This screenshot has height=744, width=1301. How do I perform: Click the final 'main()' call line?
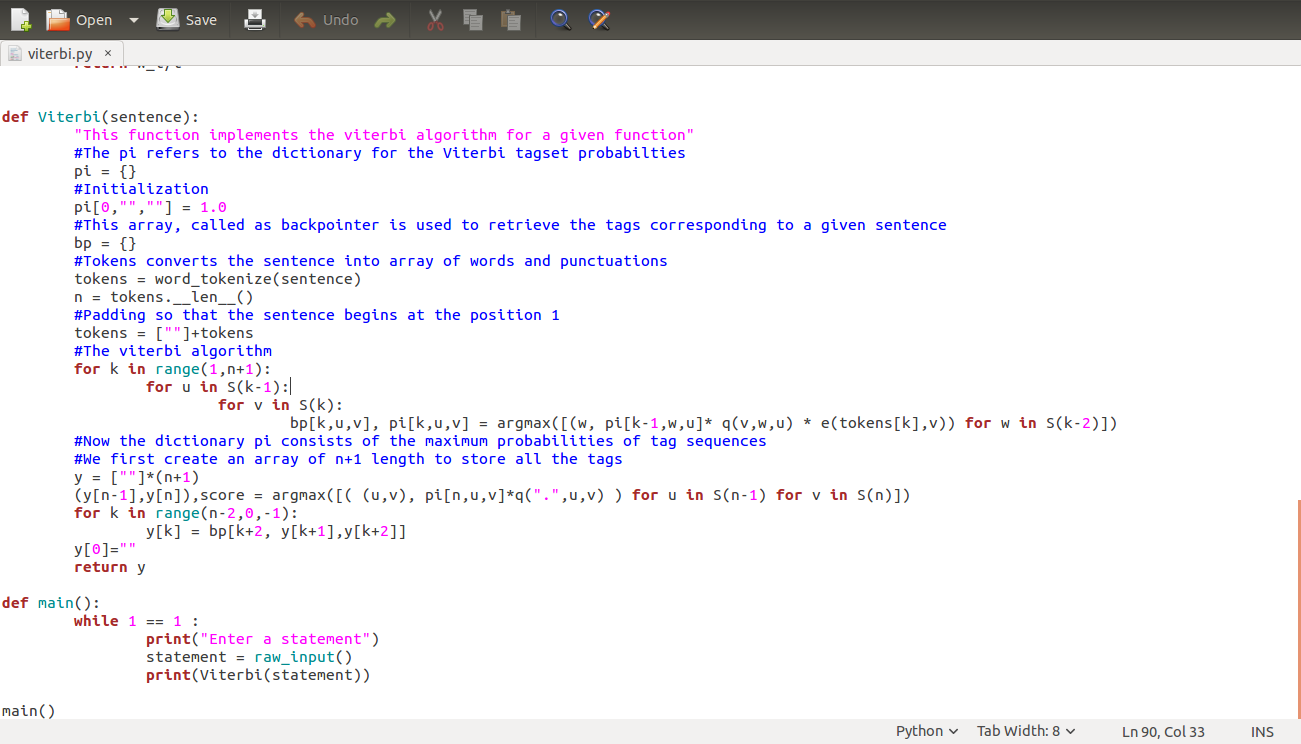tap(29, 711)
